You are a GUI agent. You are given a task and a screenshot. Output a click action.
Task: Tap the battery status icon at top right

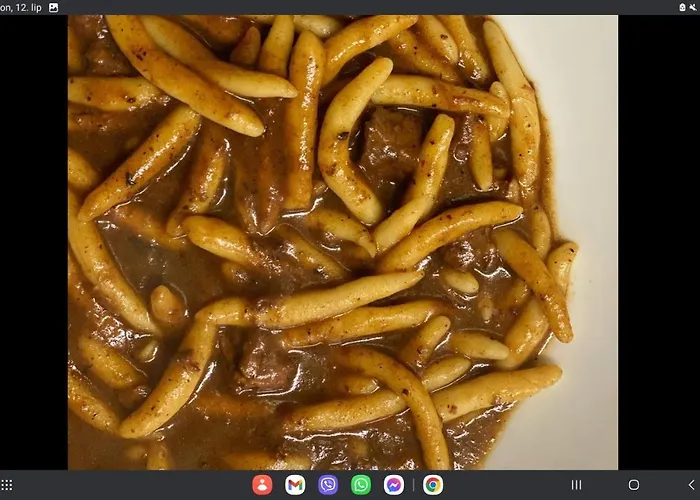tap(681, 7)
